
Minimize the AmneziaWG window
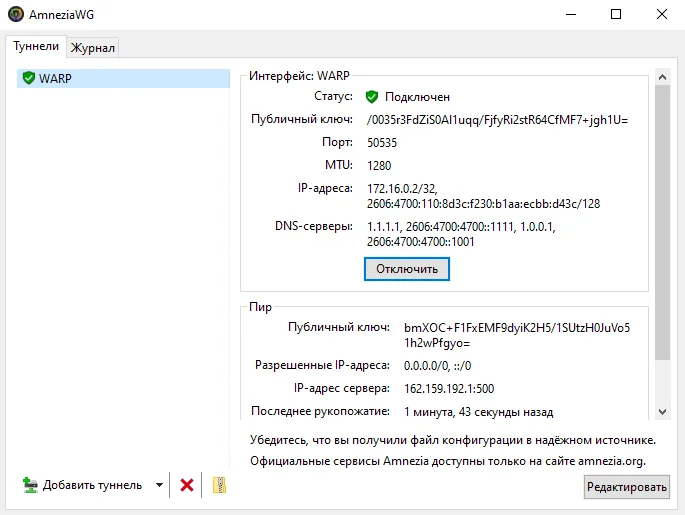[571, 14]
